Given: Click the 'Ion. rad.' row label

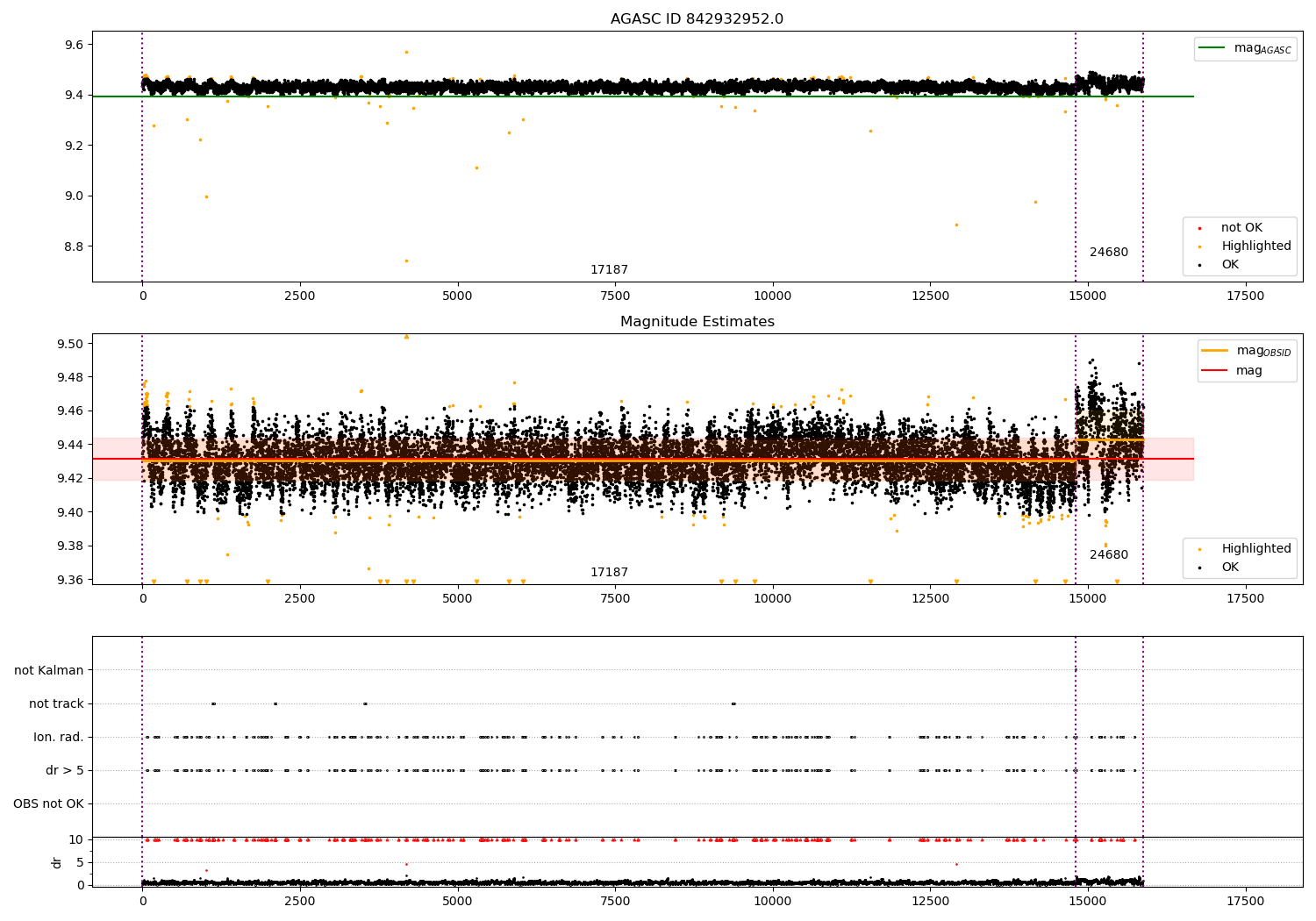Looking at the screenshot, I should pos(59,738).
